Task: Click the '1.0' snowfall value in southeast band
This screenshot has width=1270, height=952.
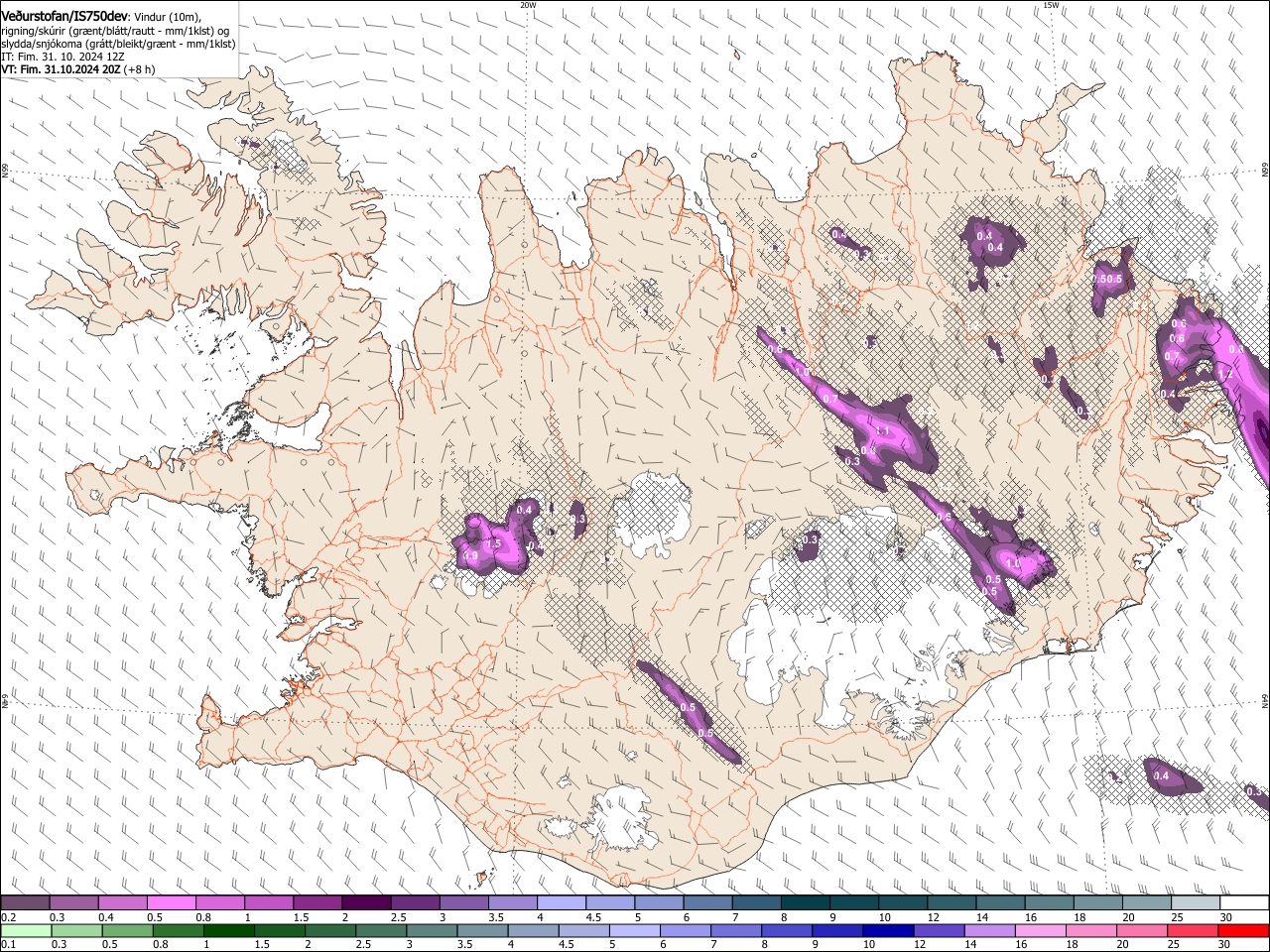Action: (x=1013, y=563)
